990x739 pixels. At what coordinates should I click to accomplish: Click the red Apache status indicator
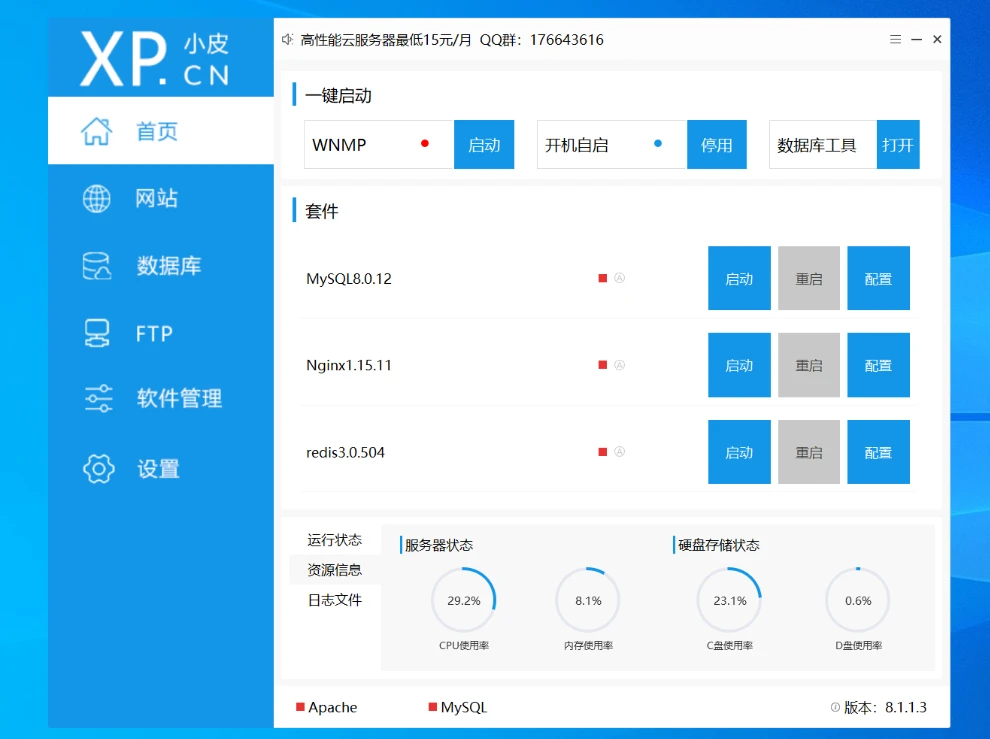coord(301,707)
